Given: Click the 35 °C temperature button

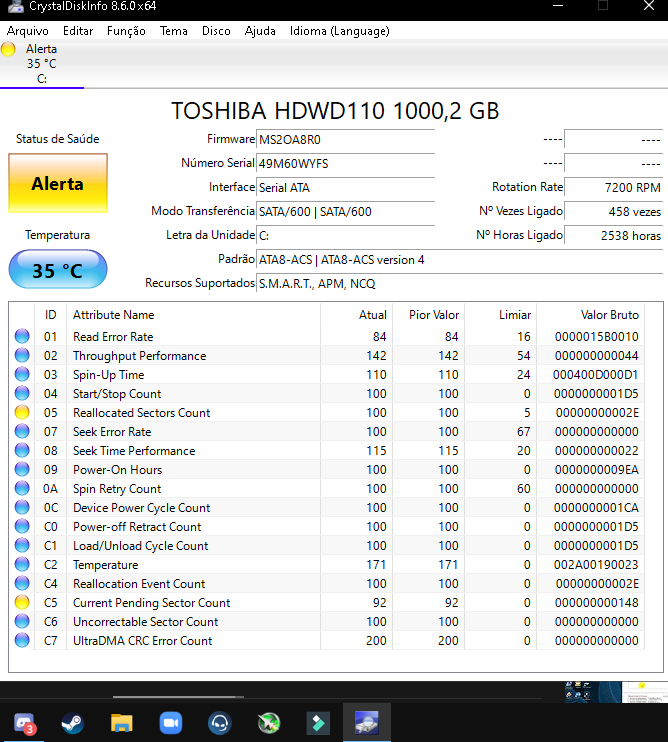Looking at the screenshot, I should pyautogui.click(x=58, y=270).
